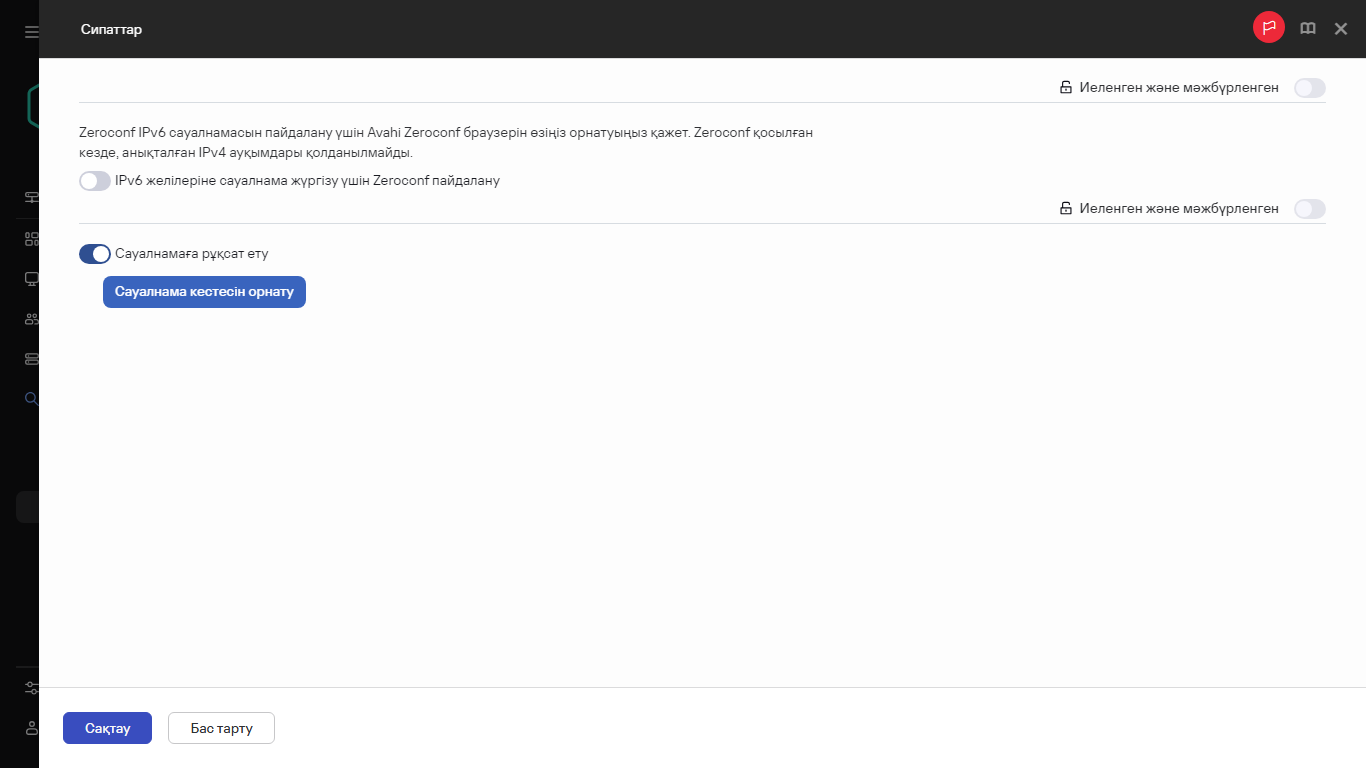Screen dimensions: 1366x768
Task: Close the Сипаттар properties panel
Action: pyautogui.click(x=1341, y=29)
